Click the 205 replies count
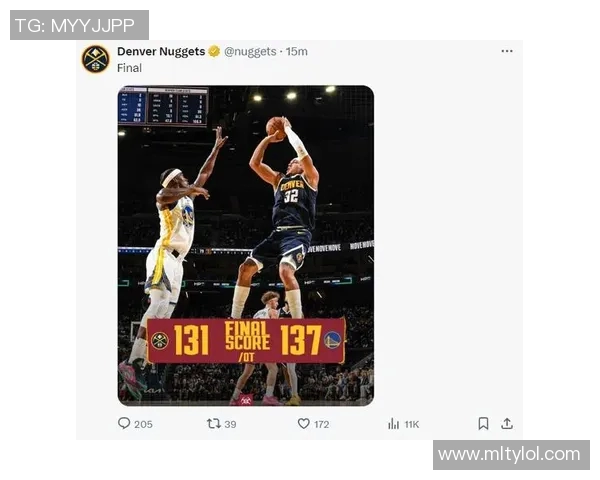This screenshot has height=480, width=600. (x=143, y=424)
